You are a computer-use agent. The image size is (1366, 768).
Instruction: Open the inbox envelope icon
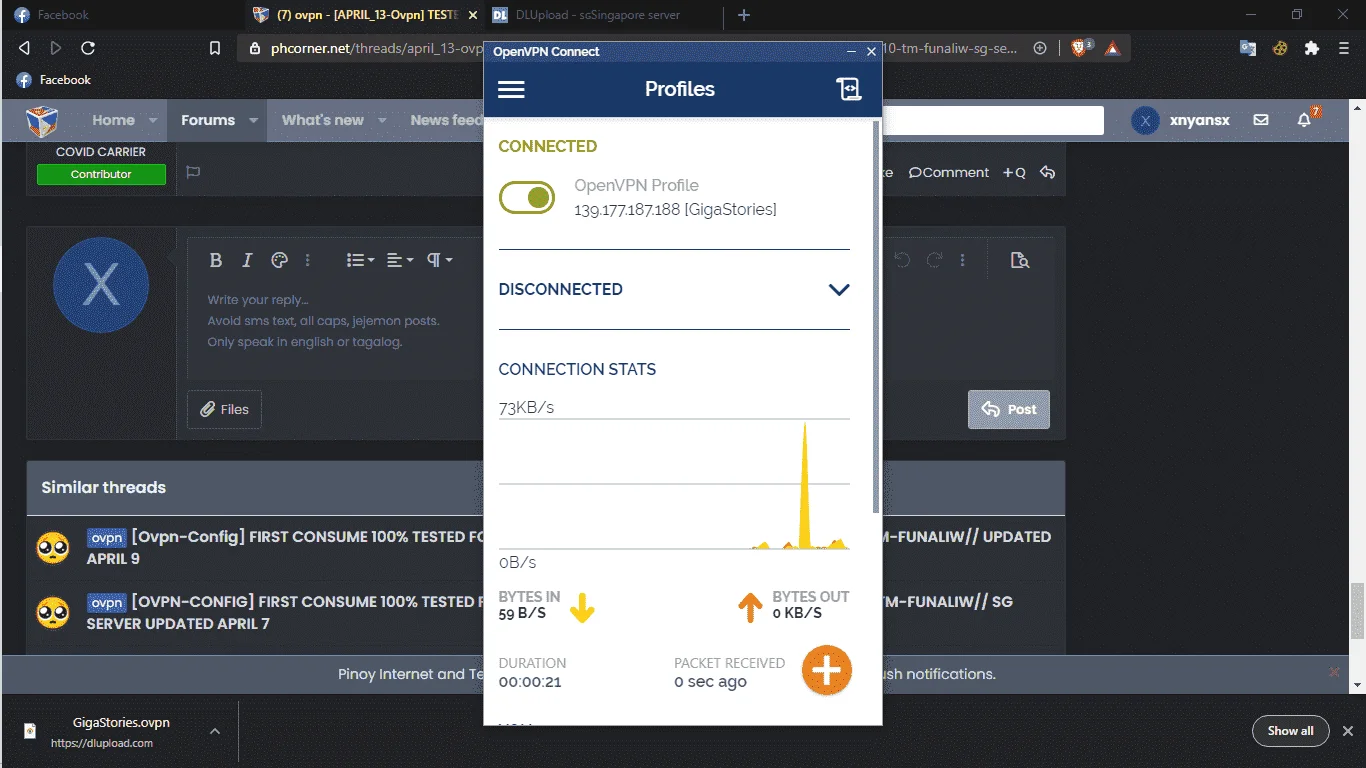(1261, 120)
